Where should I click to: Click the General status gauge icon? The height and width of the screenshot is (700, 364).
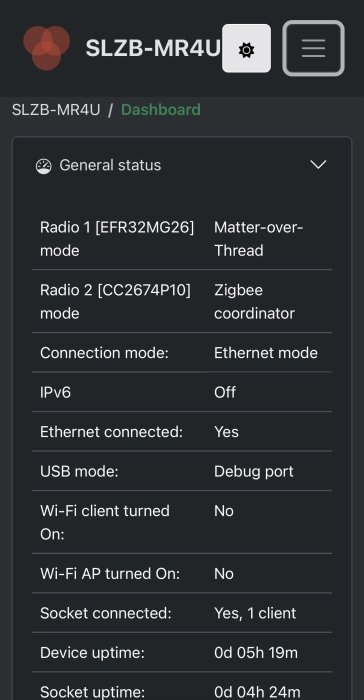pos(43,166)
